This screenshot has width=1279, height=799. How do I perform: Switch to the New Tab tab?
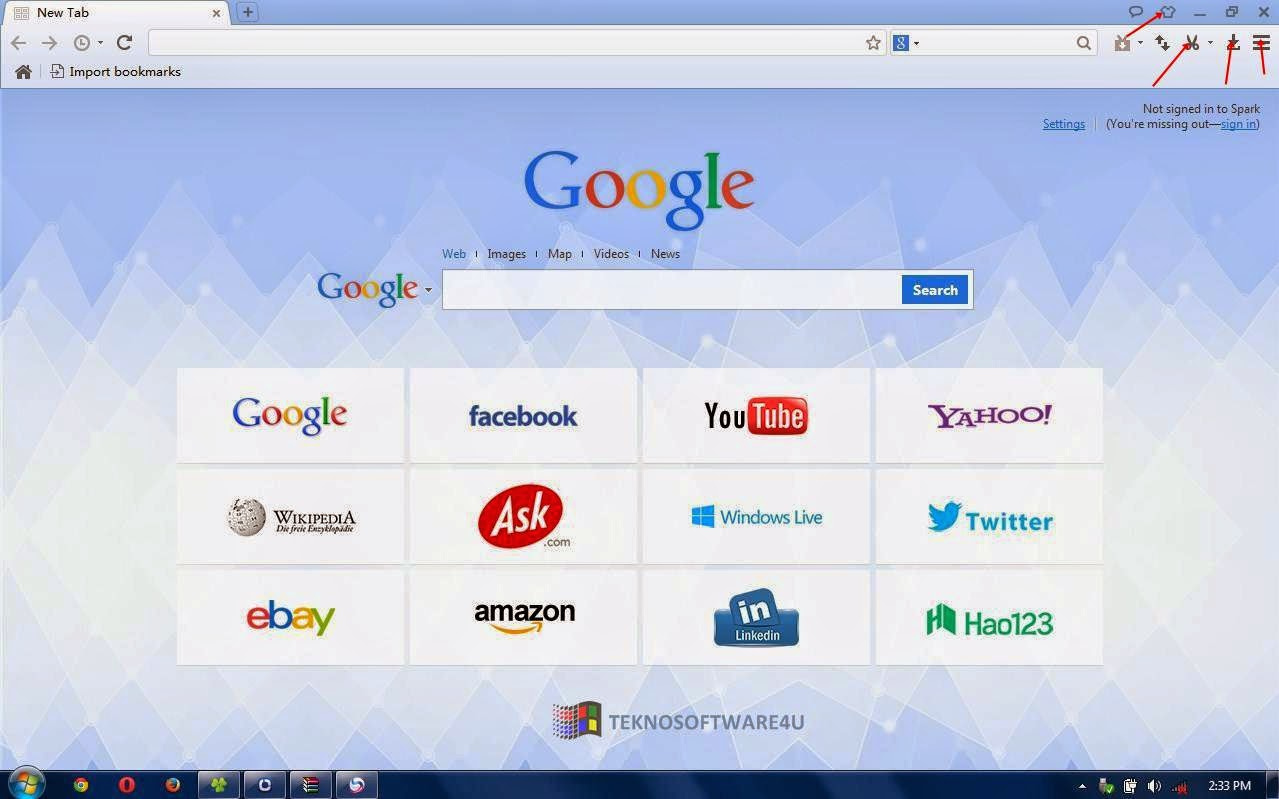point(117,13)
